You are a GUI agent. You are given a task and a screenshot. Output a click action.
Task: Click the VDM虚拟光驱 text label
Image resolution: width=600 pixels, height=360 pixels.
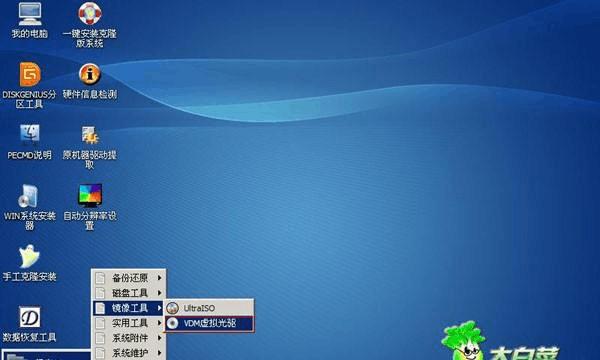tap(210, 323)
